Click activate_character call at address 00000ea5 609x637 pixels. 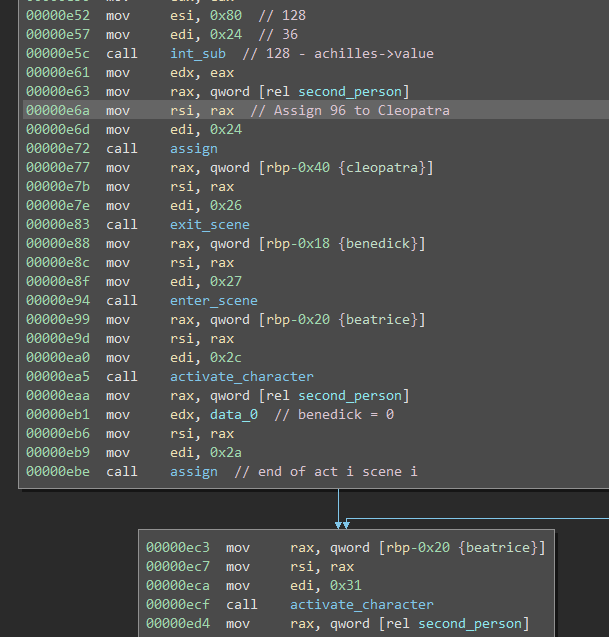(x=241, y=376)
